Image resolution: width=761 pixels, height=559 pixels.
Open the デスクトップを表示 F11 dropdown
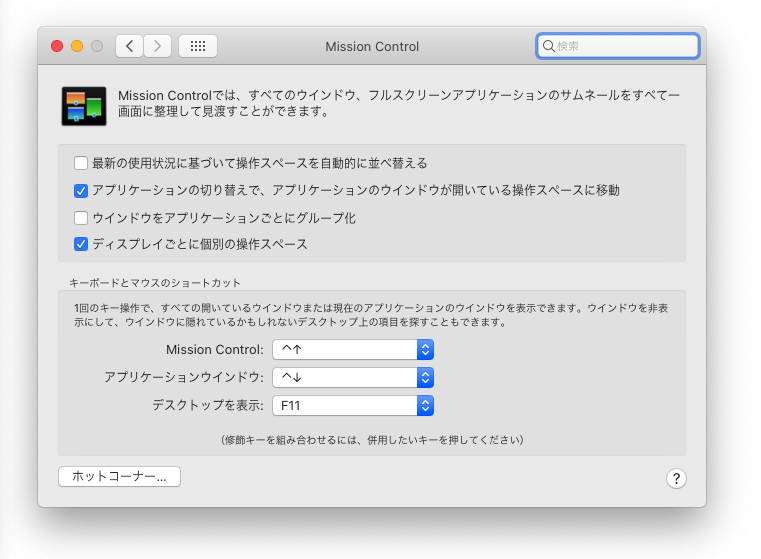tap(353, 405)
